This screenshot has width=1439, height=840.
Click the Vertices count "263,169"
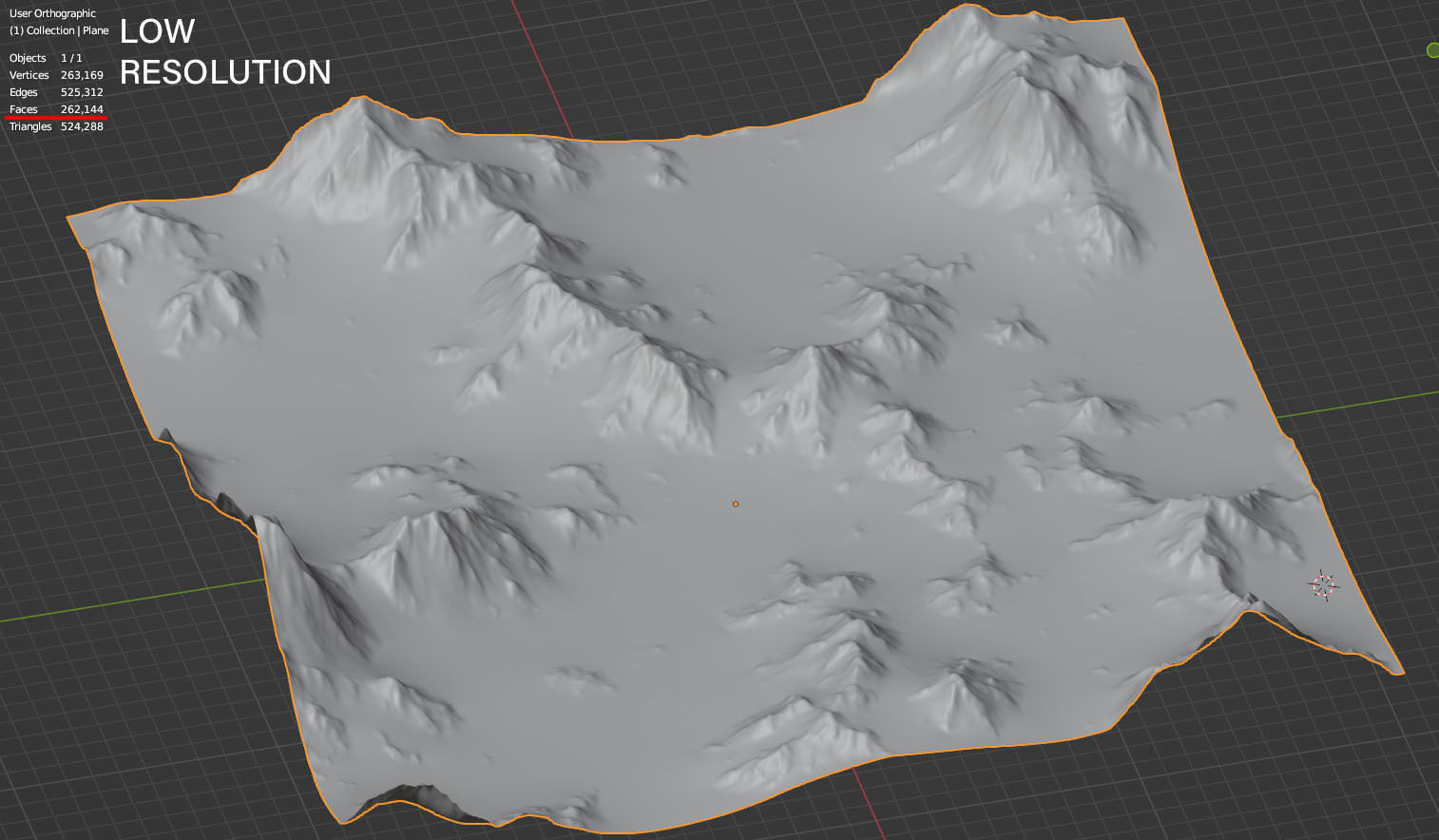(x=82, y=75)
